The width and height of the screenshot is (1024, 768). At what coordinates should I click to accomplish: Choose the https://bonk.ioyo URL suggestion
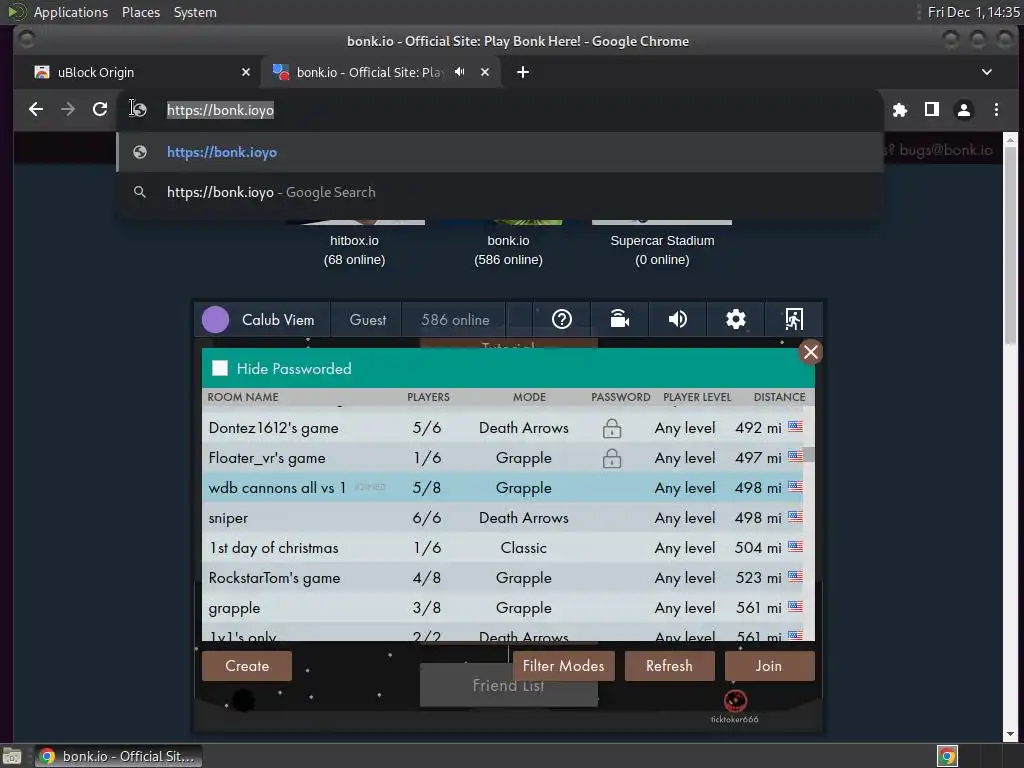500,152
